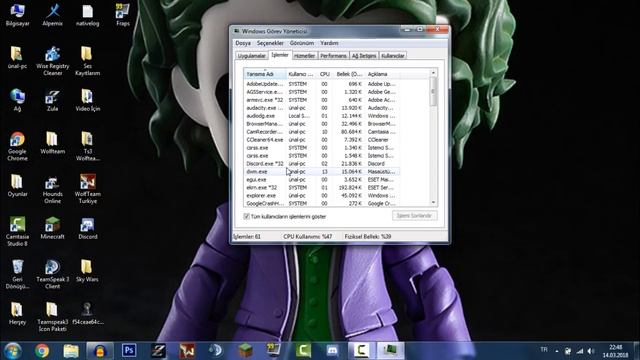Select the nativelog file on desktop
640x360 pixels.
87,15
